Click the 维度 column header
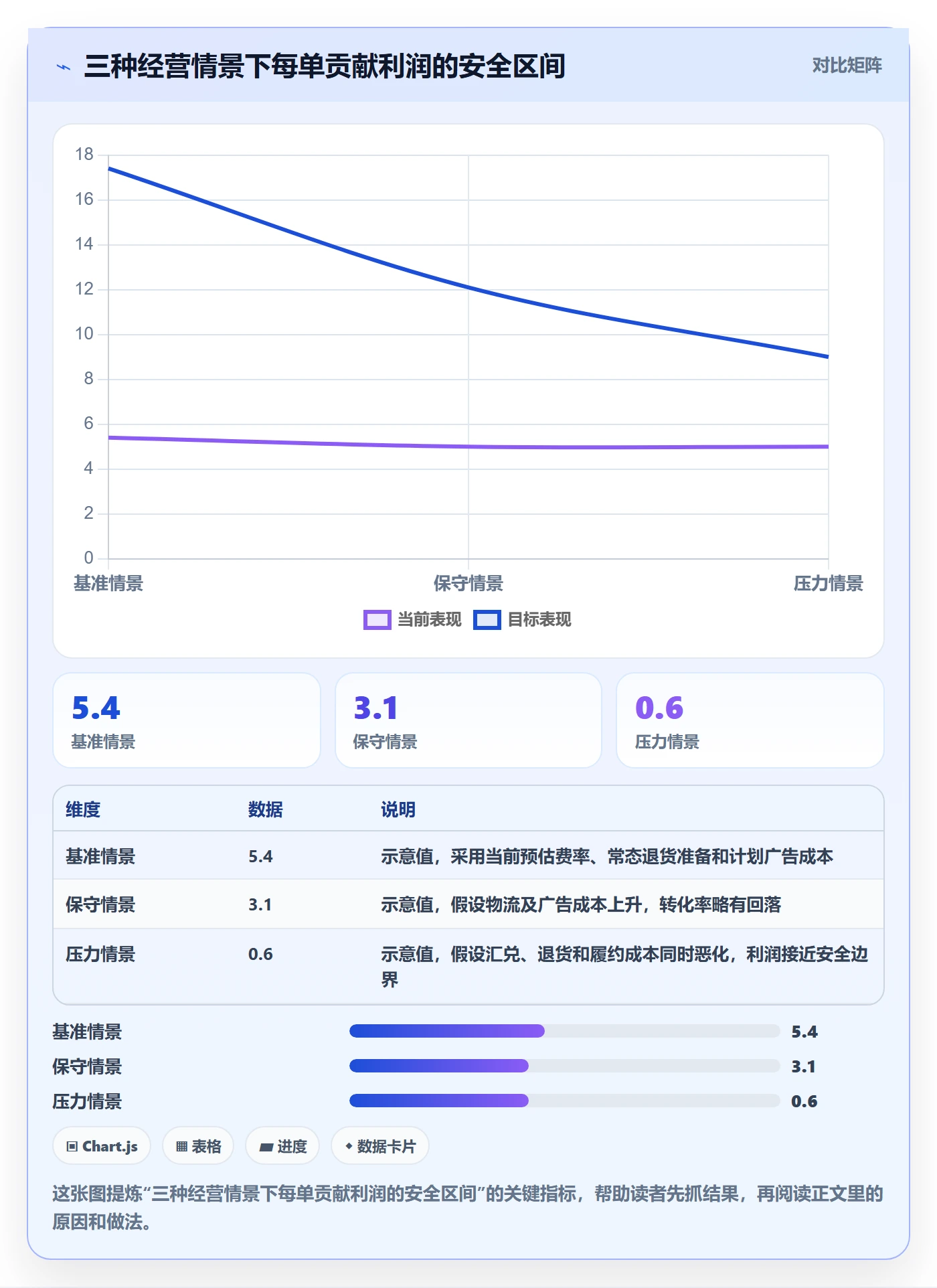937x1288 pixels. point(83,809)
